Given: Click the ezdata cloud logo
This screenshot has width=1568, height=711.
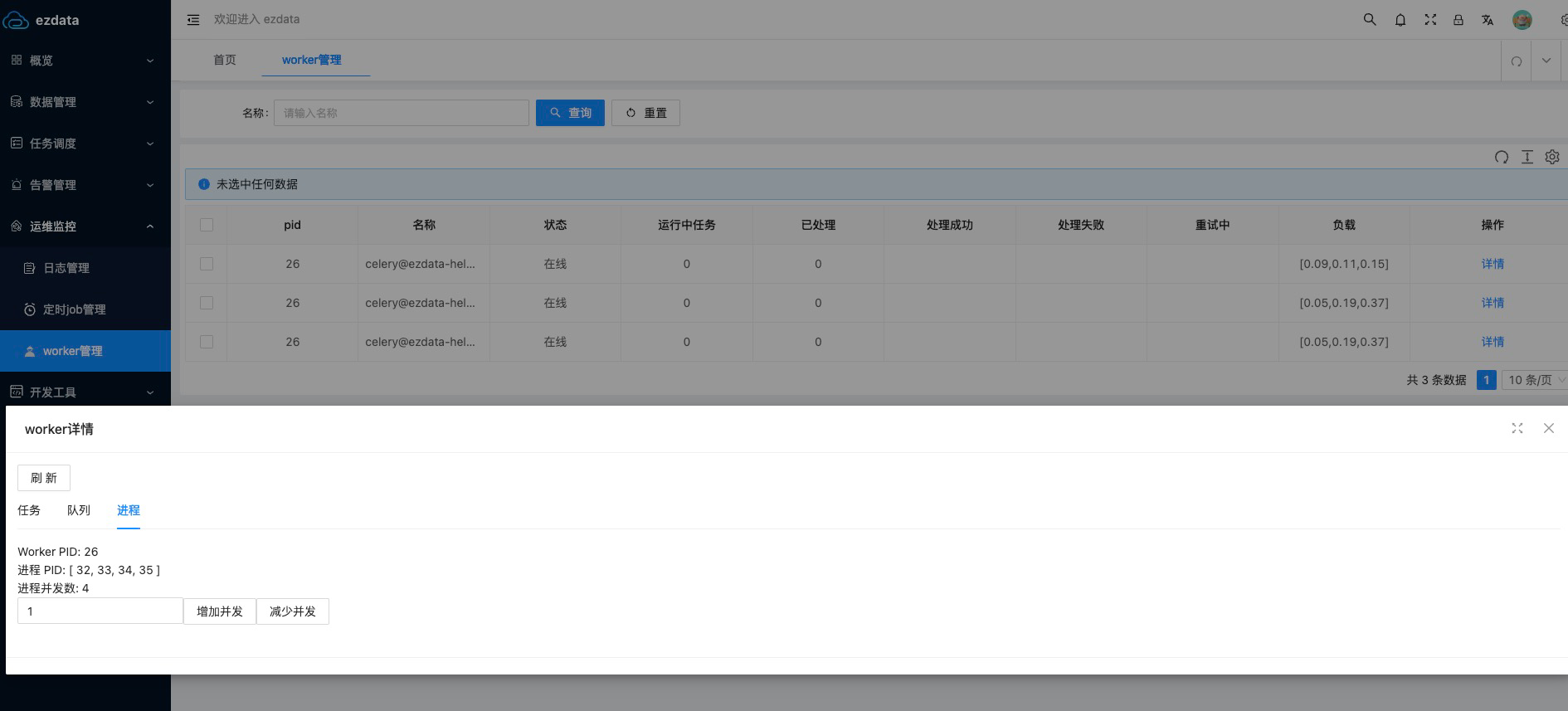Looking at the screenshot, I should pos(16,20).
